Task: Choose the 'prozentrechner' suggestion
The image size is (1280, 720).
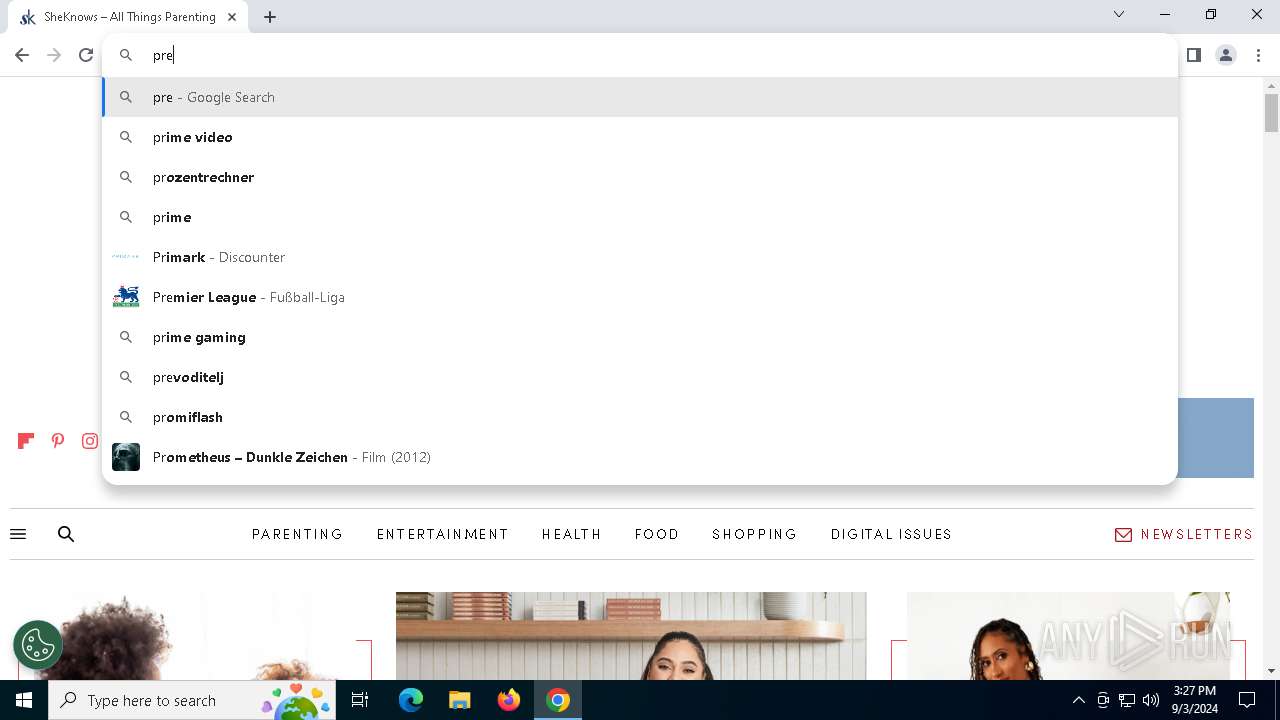Action: [640, 177]
